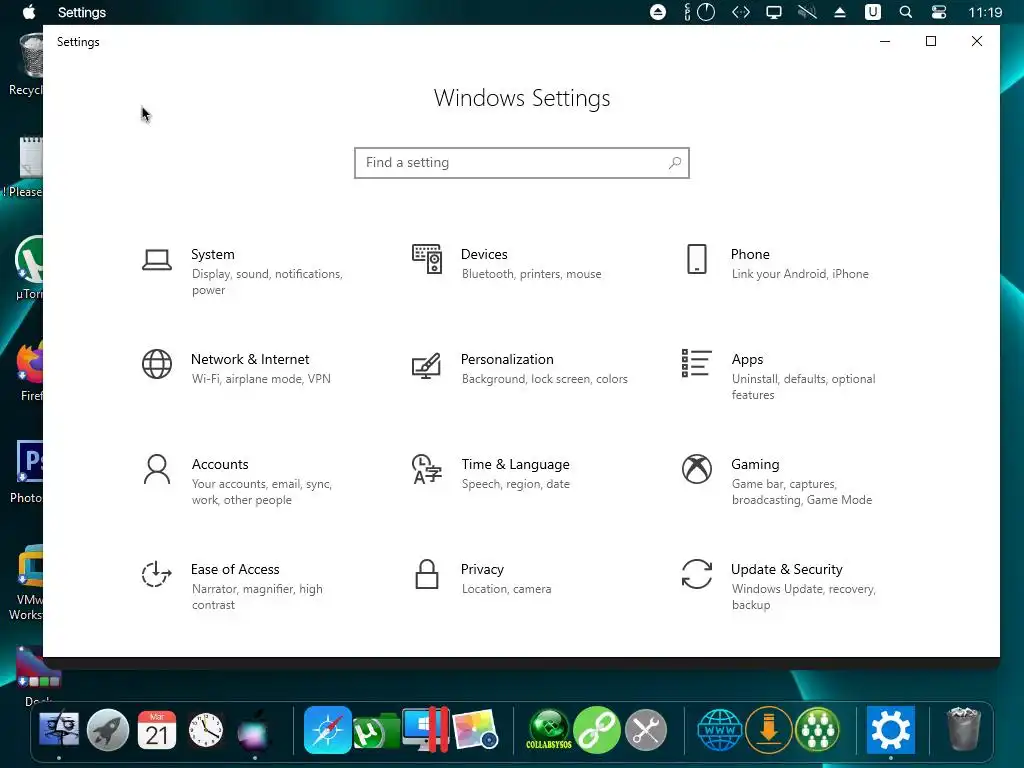Open the Devices category link

click(484, 254)
